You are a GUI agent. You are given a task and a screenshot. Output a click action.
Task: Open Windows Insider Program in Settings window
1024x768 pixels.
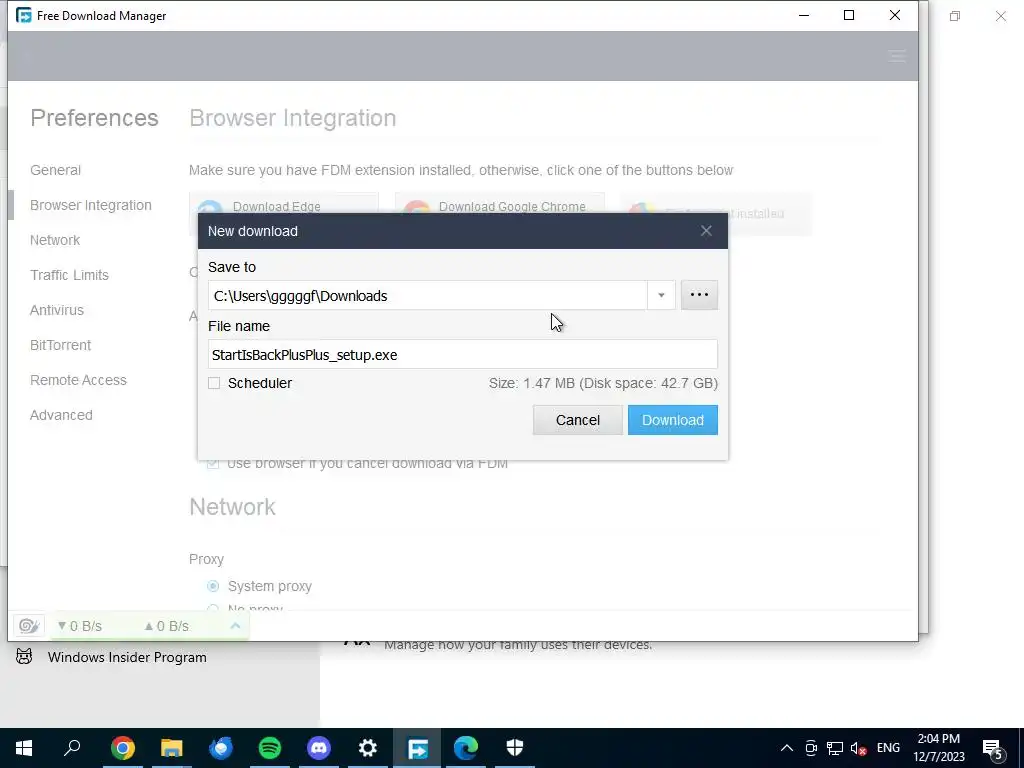tap(127, 657)
